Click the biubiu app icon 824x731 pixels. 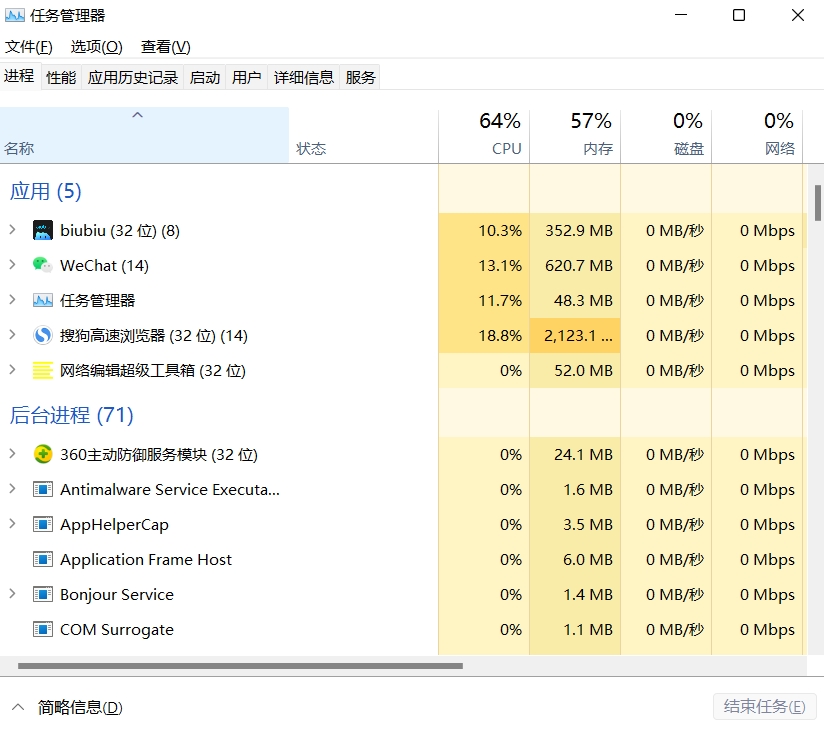point(42,231)
